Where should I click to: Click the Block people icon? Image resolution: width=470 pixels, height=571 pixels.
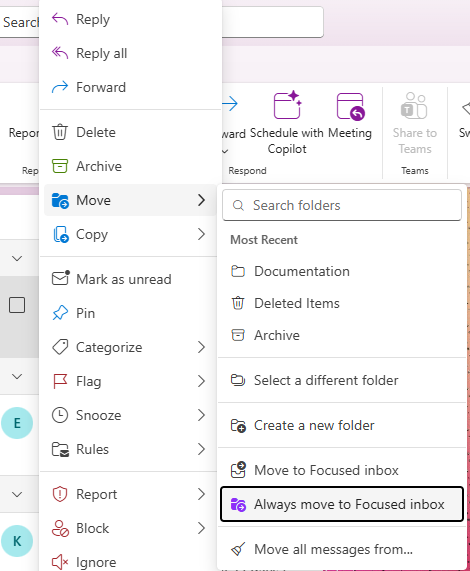60,528
